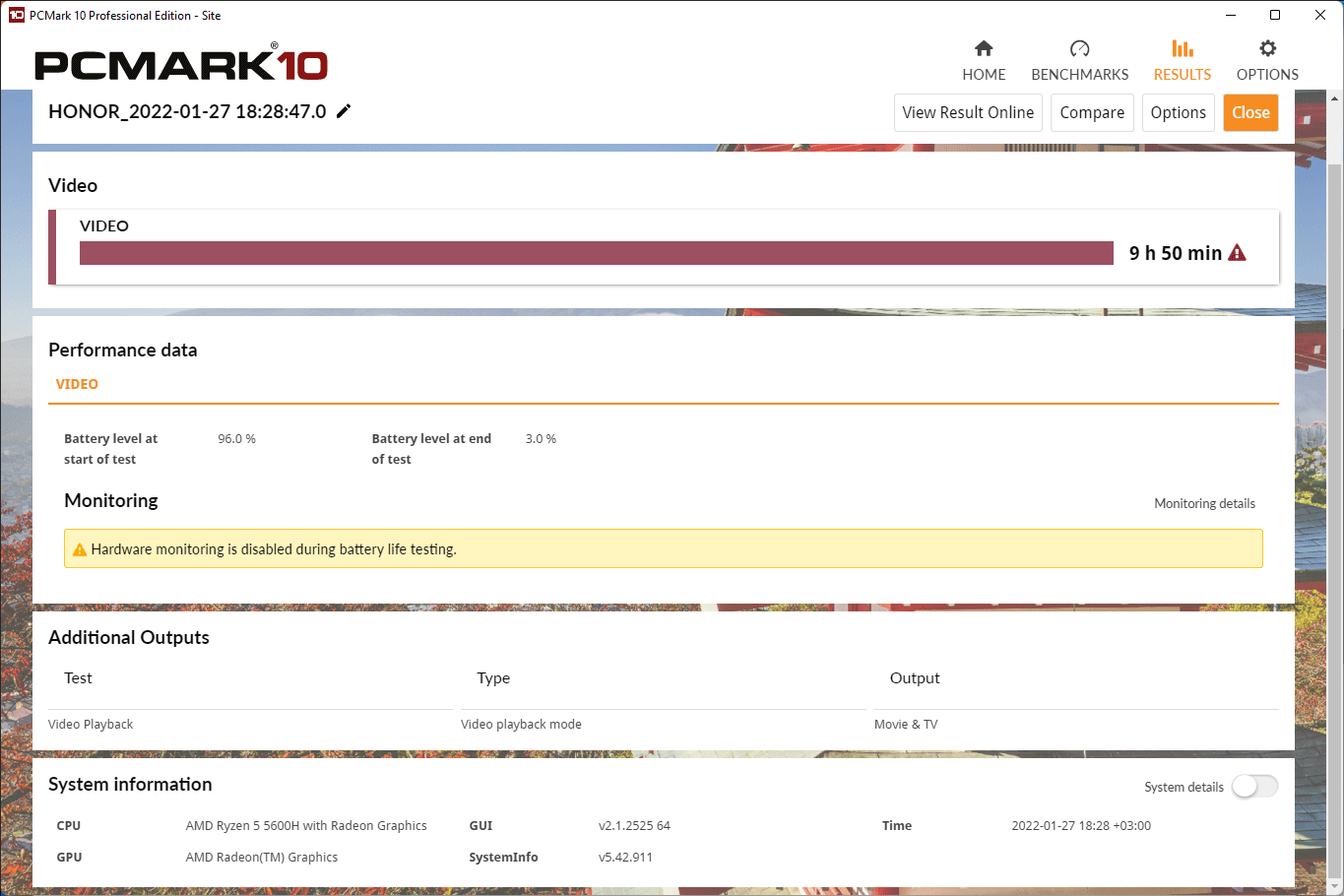Click the VIDEO battery life result bar

pyautogui.click(x=597, y=253)
